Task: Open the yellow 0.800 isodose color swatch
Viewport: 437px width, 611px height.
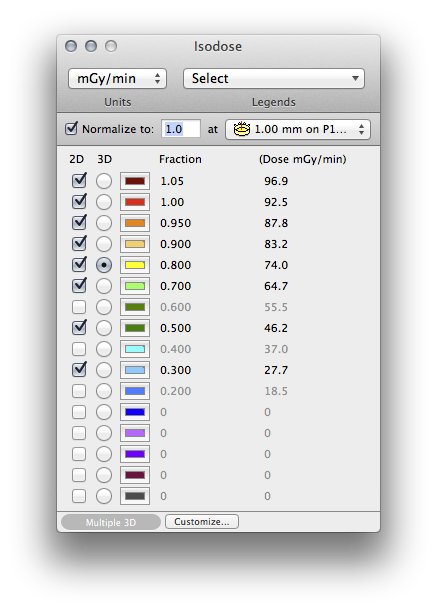Action: coord(135,265)
